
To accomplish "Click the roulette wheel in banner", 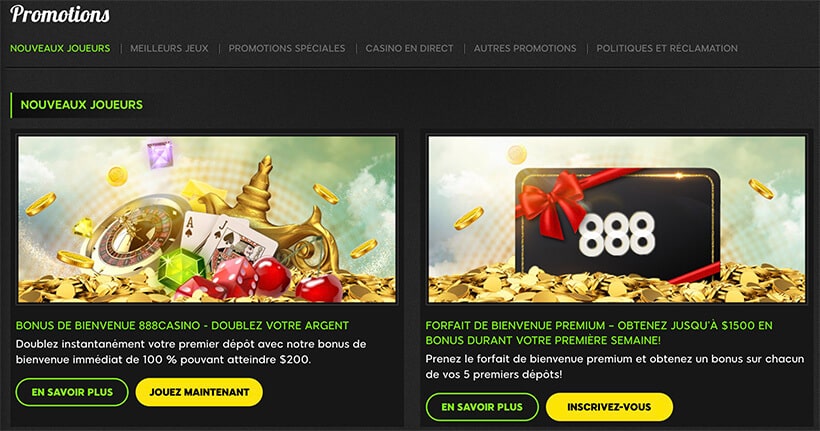I will point(138,235).
